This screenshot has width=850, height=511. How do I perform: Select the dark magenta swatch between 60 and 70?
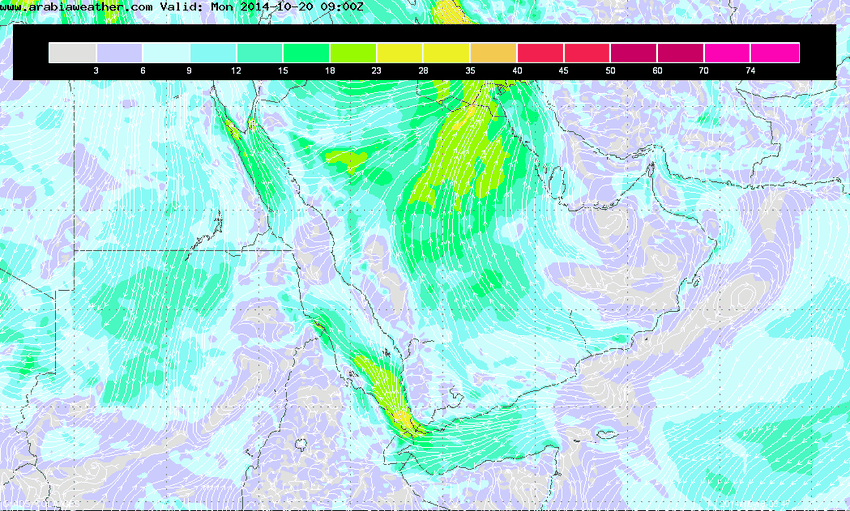coord(681,52)
